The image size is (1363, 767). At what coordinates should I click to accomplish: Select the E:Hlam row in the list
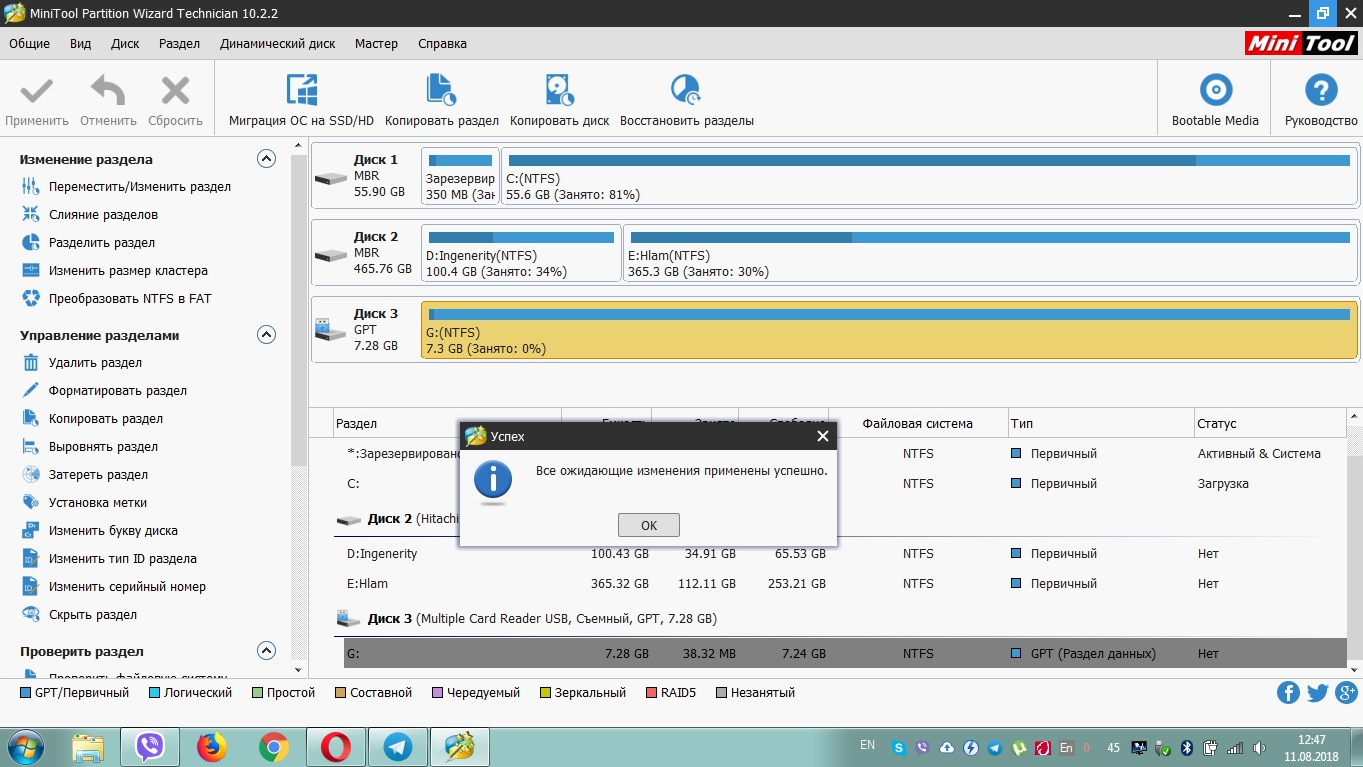(840, 584)
